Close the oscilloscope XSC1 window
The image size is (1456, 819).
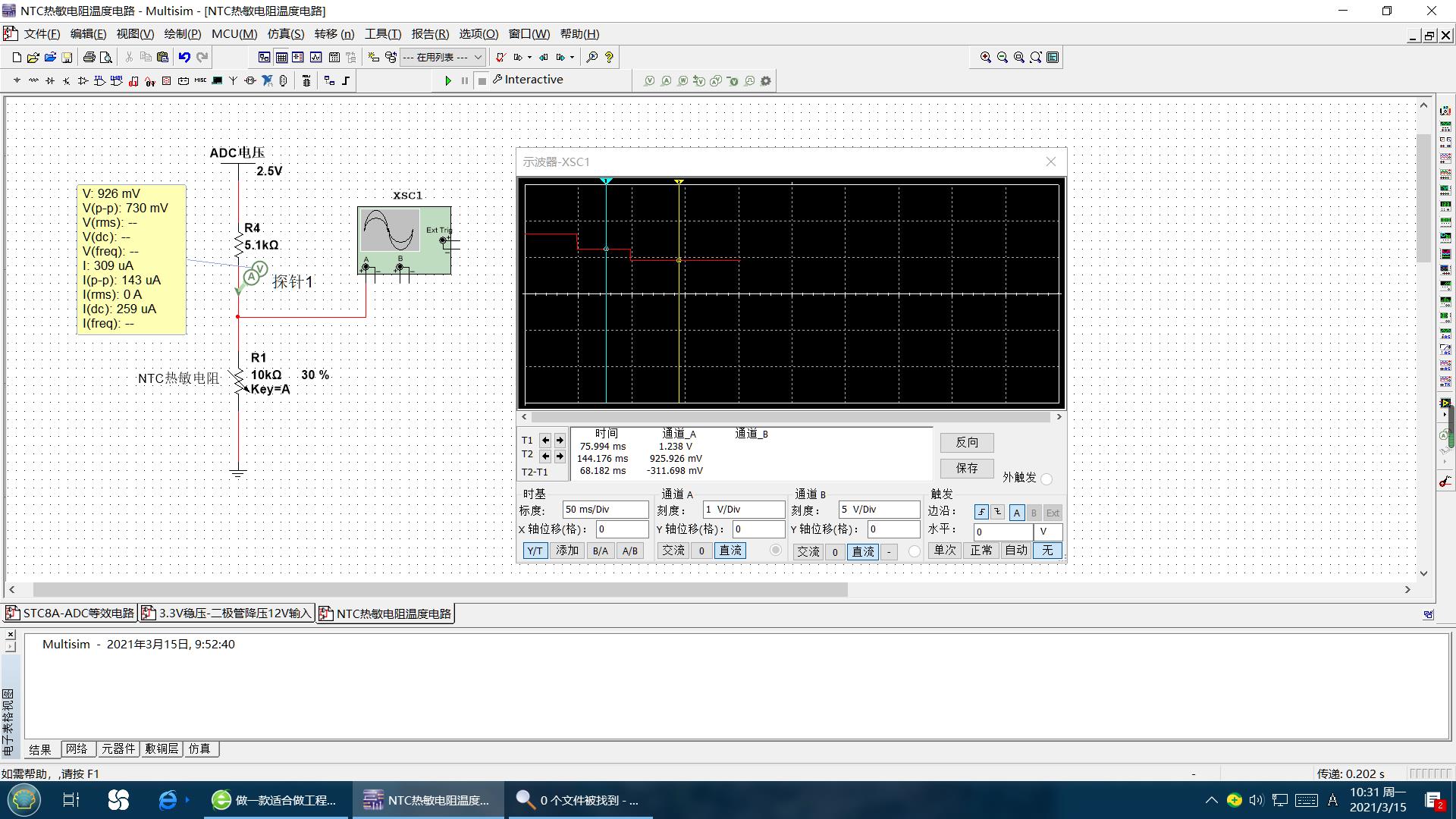click(1050, 162)
